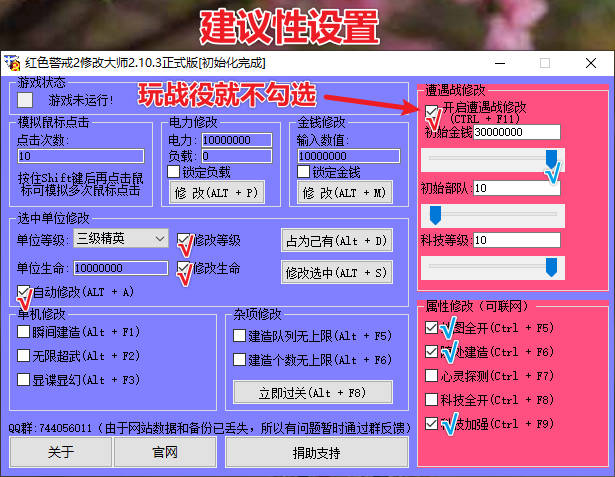Click 修改 (ALT + M) money button
Screen dimensions: 615x477
click(x=343, y=192)
